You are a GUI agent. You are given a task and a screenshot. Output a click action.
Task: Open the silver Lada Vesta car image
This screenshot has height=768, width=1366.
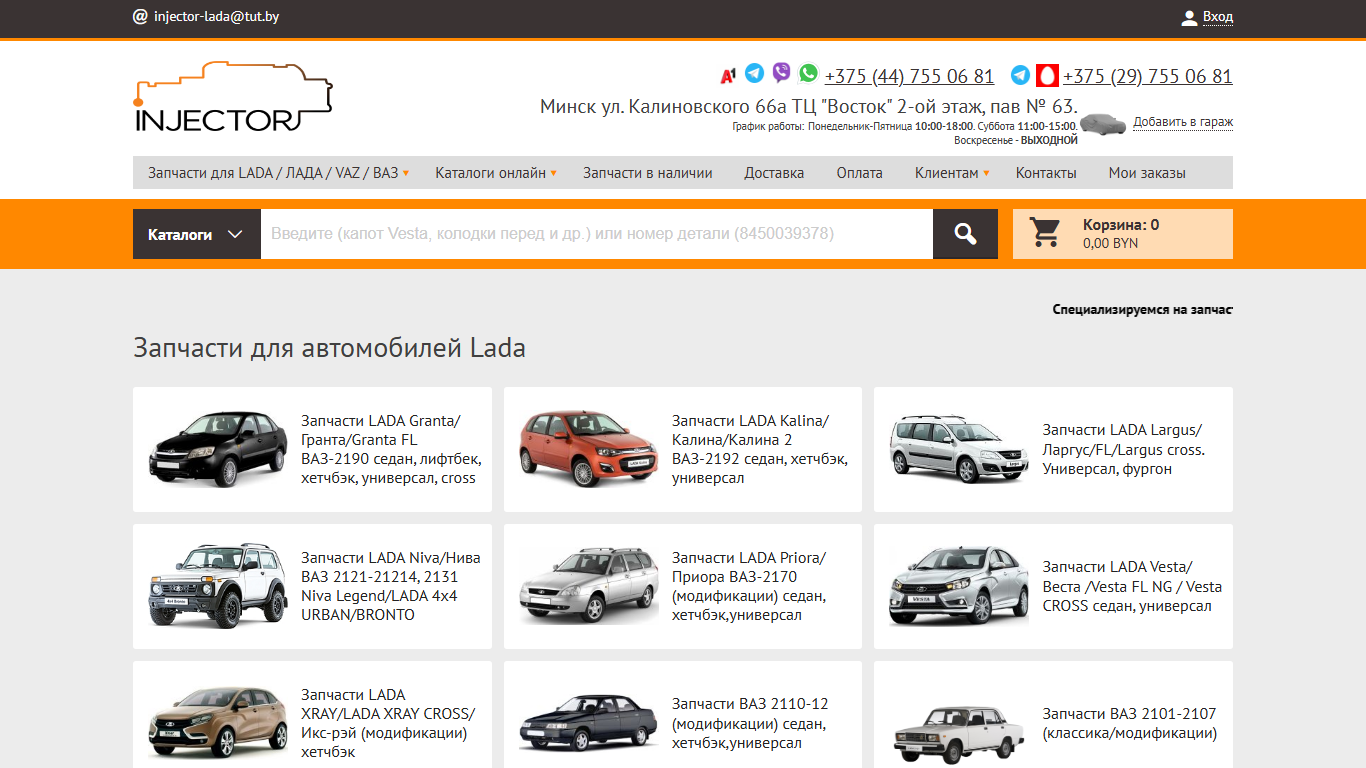point(960,586)
